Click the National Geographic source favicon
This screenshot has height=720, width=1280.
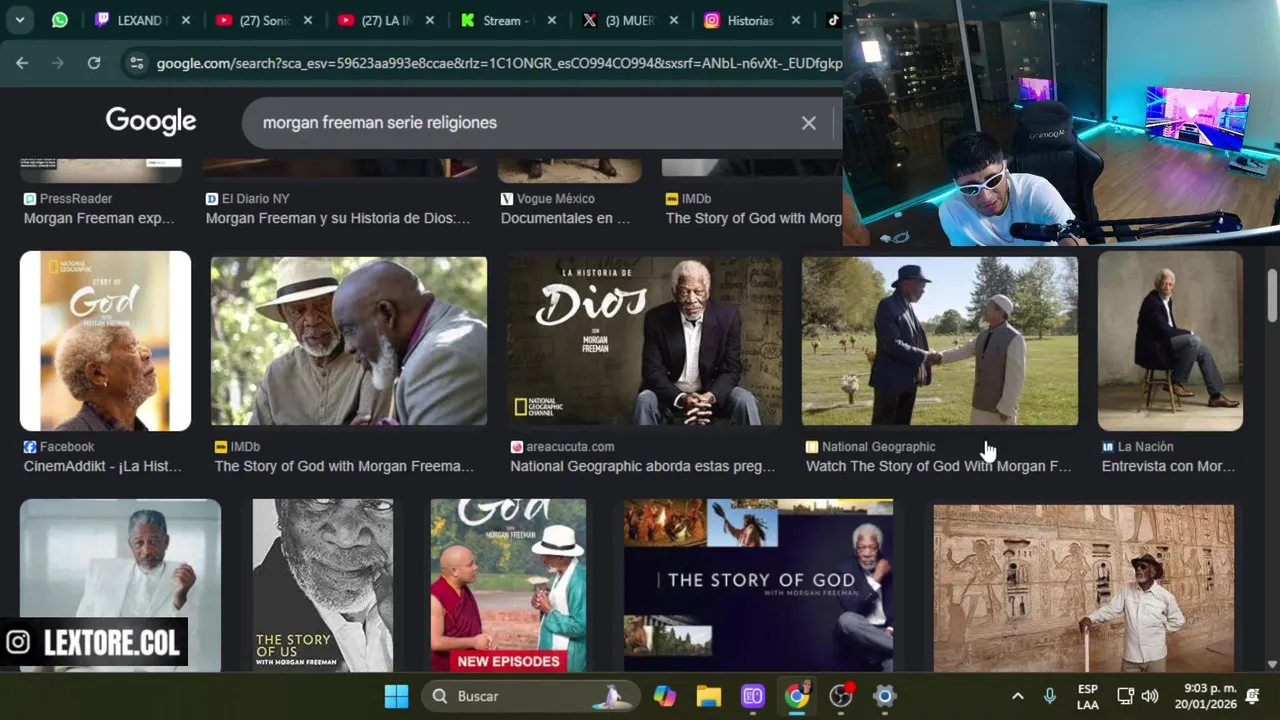812,447
